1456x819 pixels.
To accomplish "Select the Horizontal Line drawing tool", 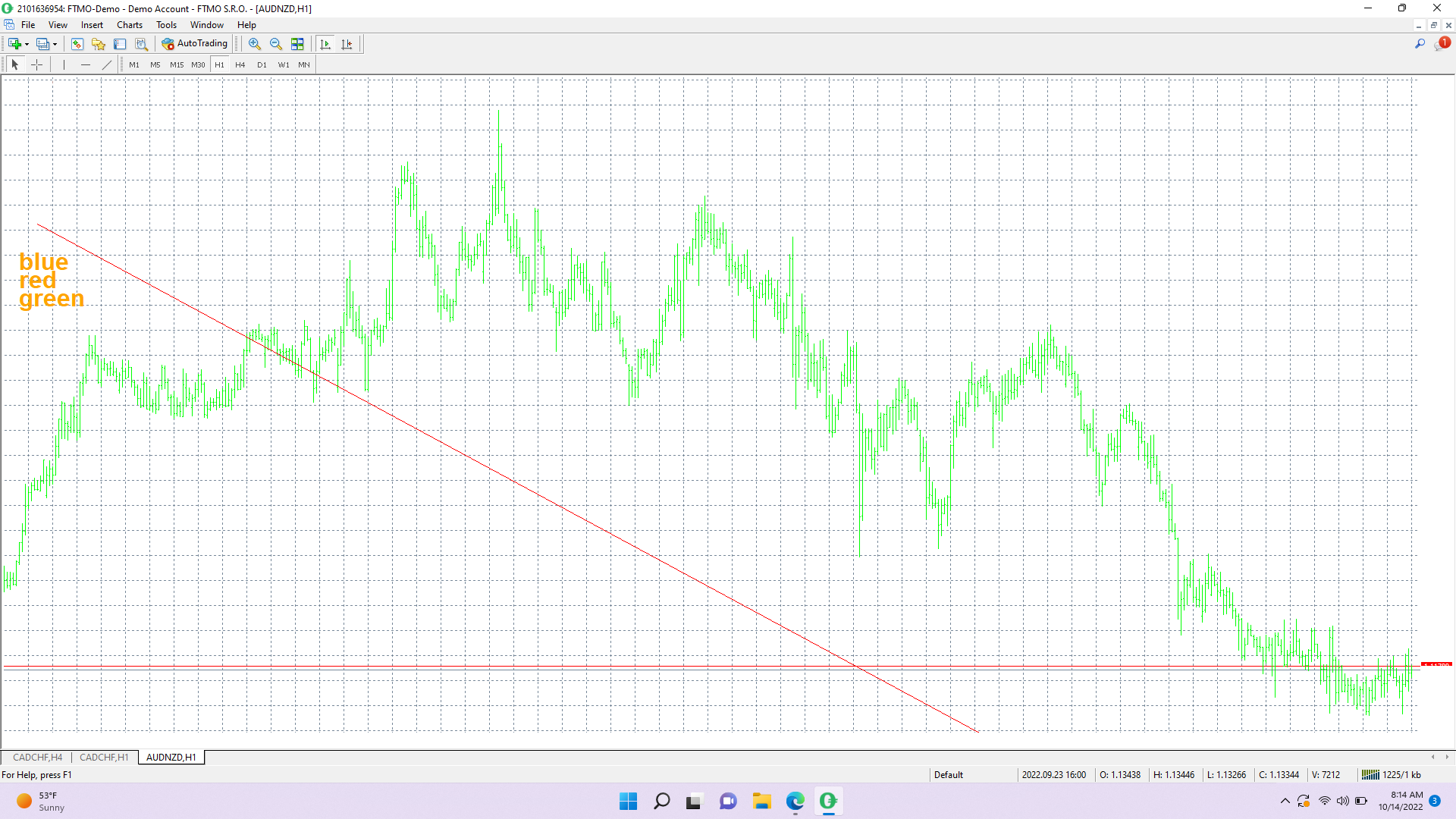I will point(86,64).
